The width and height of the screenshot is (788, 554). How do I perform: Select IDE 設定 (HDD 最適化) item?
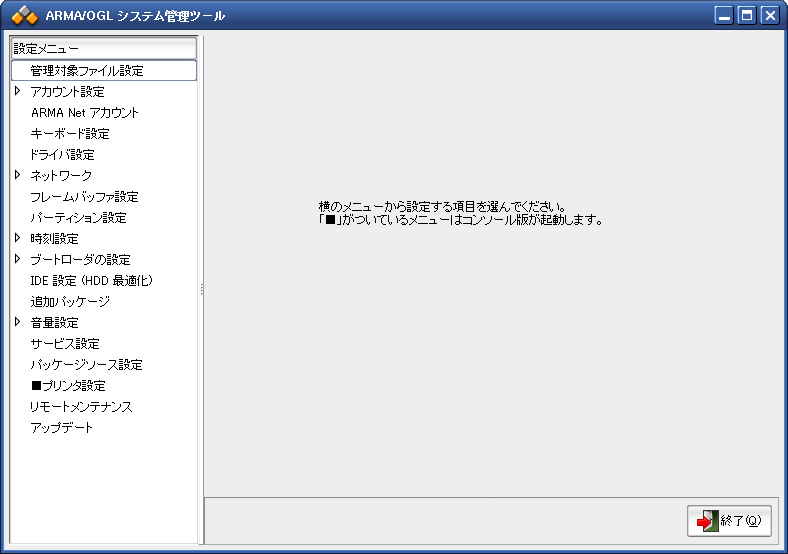(91, 281)
